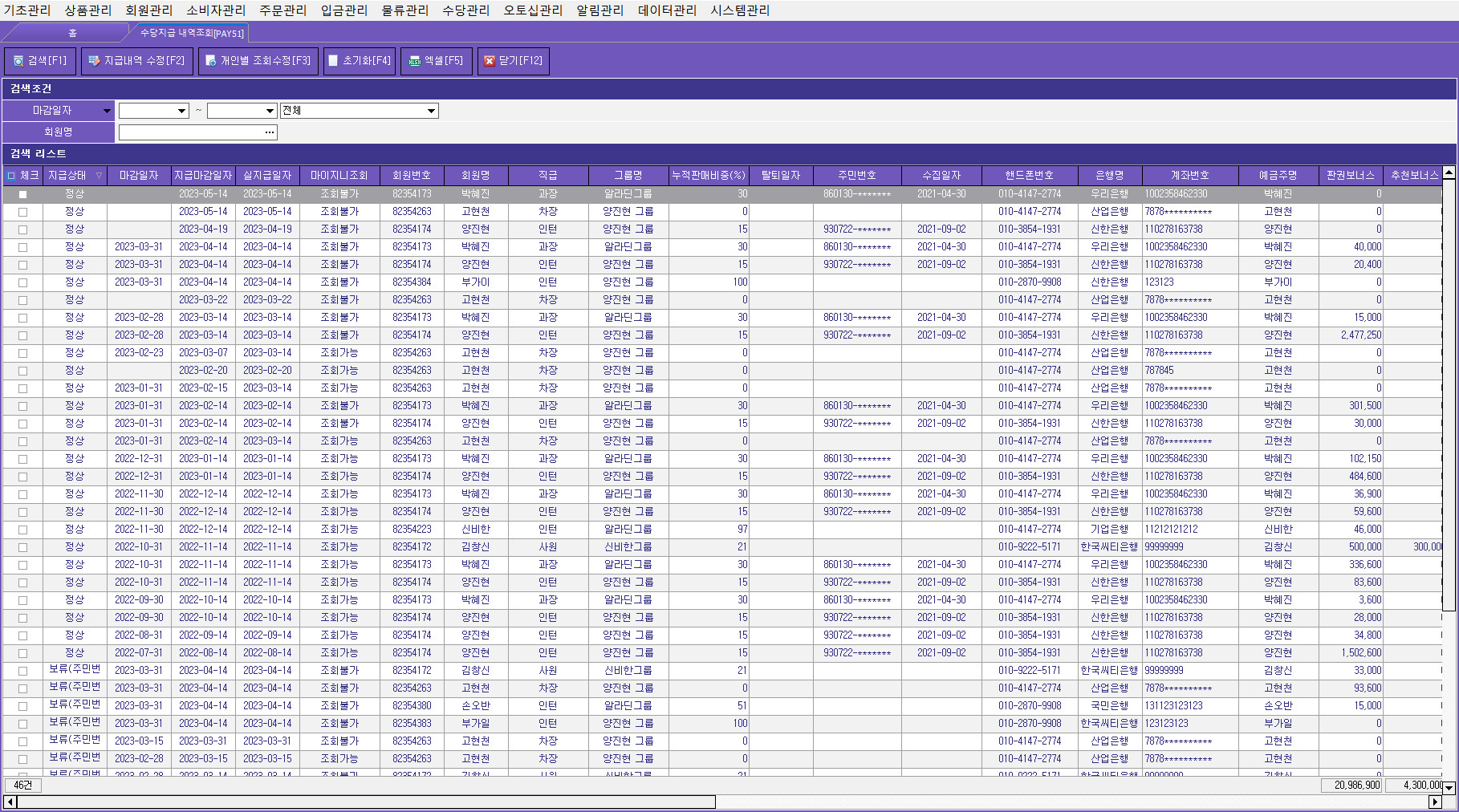Open the end date dropdown
Viewport: 1459px width, 812px height.
coord(270,111)
